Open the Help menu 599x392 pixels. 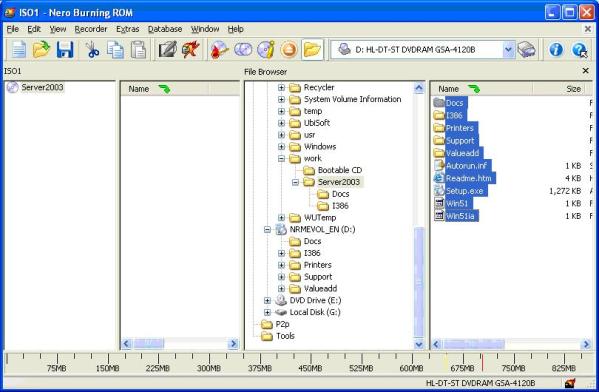click(235, 29)
